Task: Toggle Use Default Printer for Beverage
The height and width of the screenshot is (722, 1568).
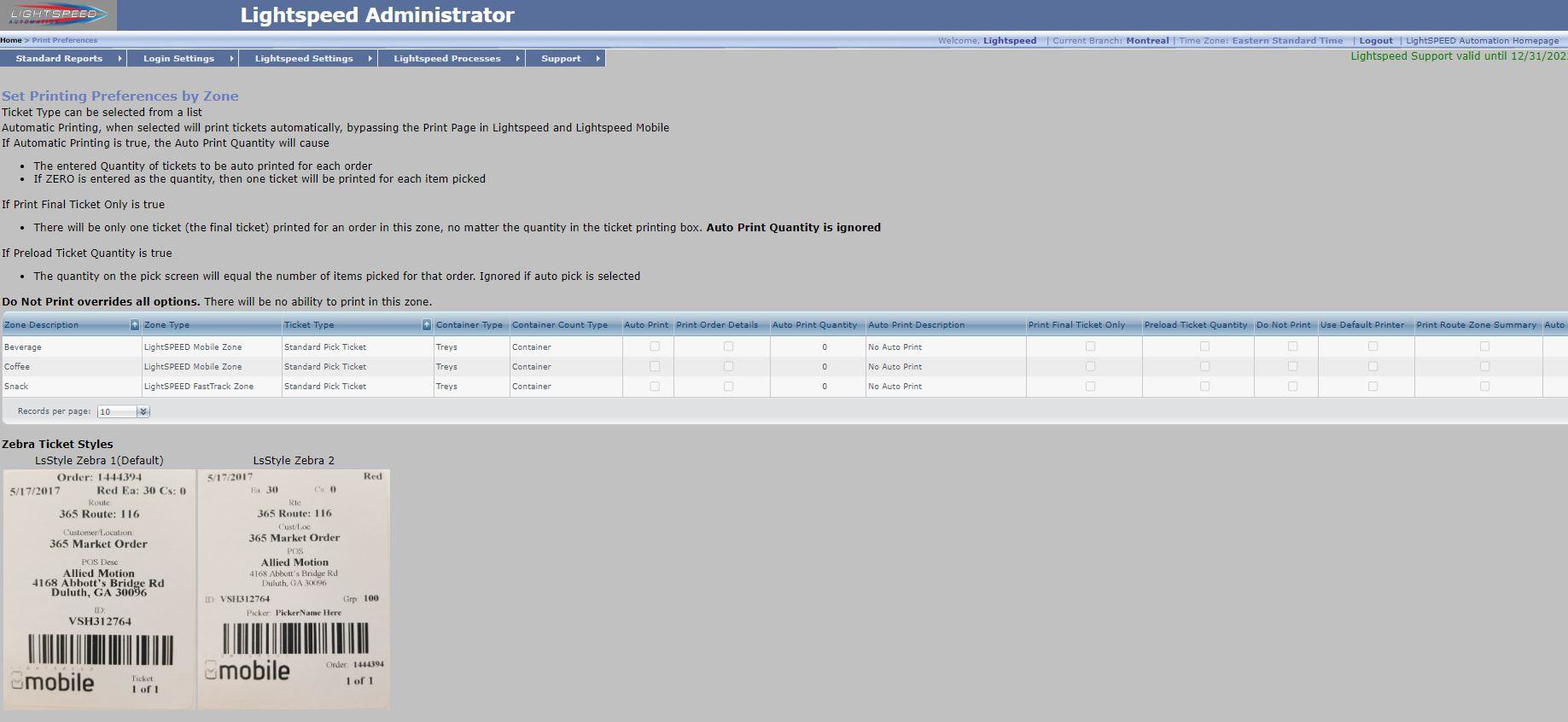Action: tap(1373, 346)
